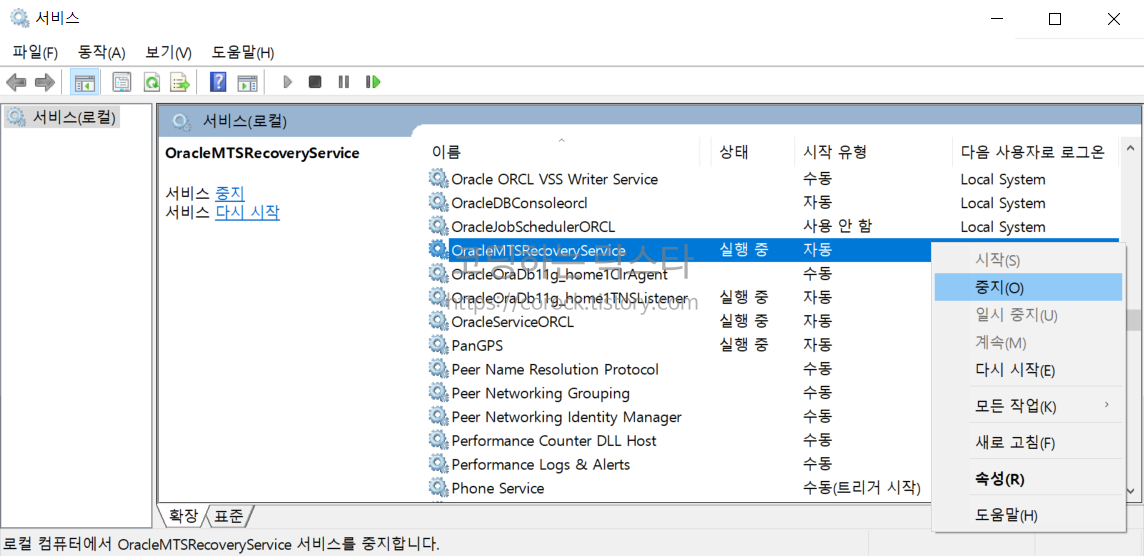Screen dimensions: 1144x557
Task: Click the Stop Service square icon
Action: [314, 82]
